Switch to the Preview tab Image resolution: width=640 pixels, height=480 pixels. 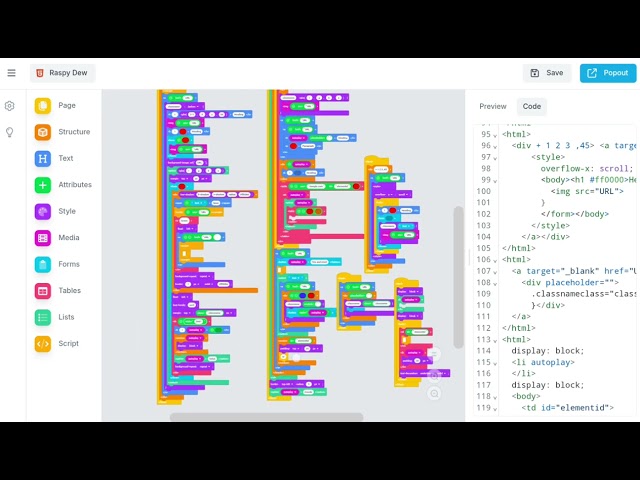coord(493,106)
